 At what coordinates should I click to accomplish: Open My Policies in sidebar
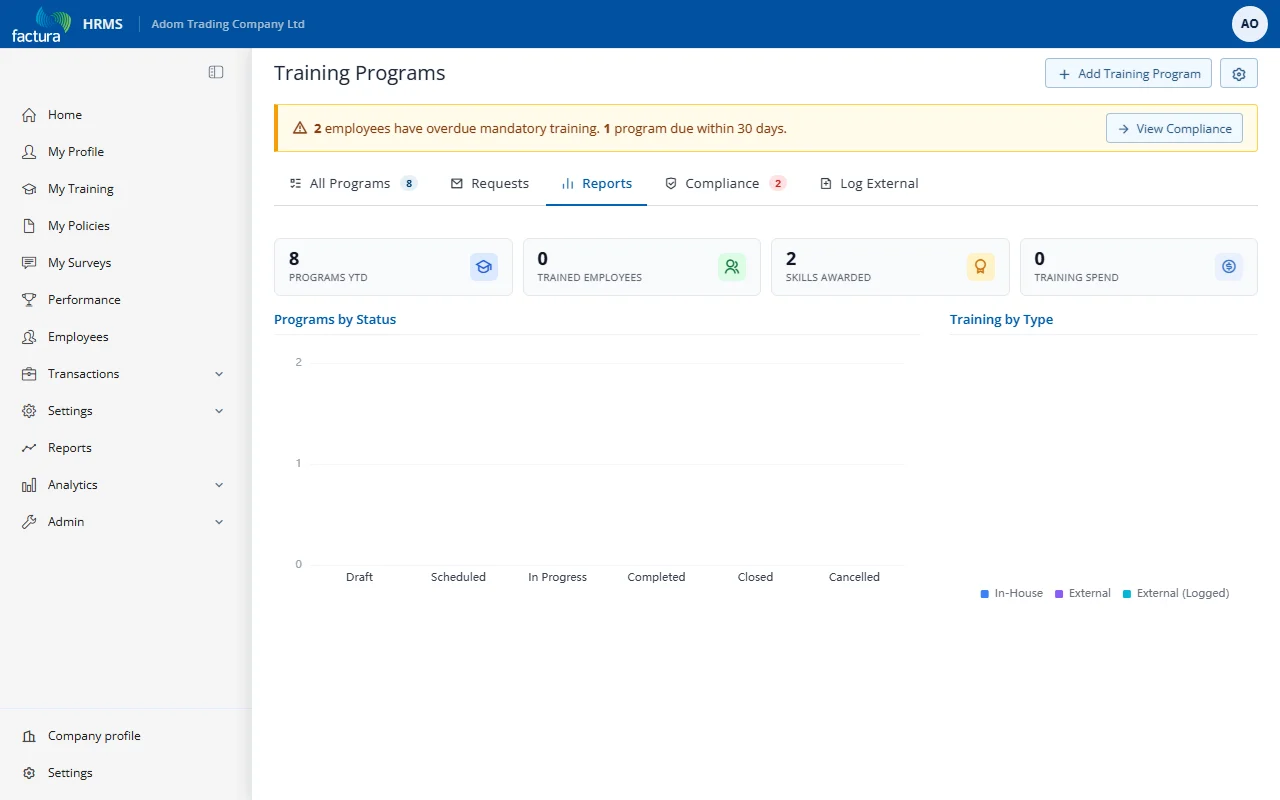(126, 226)
